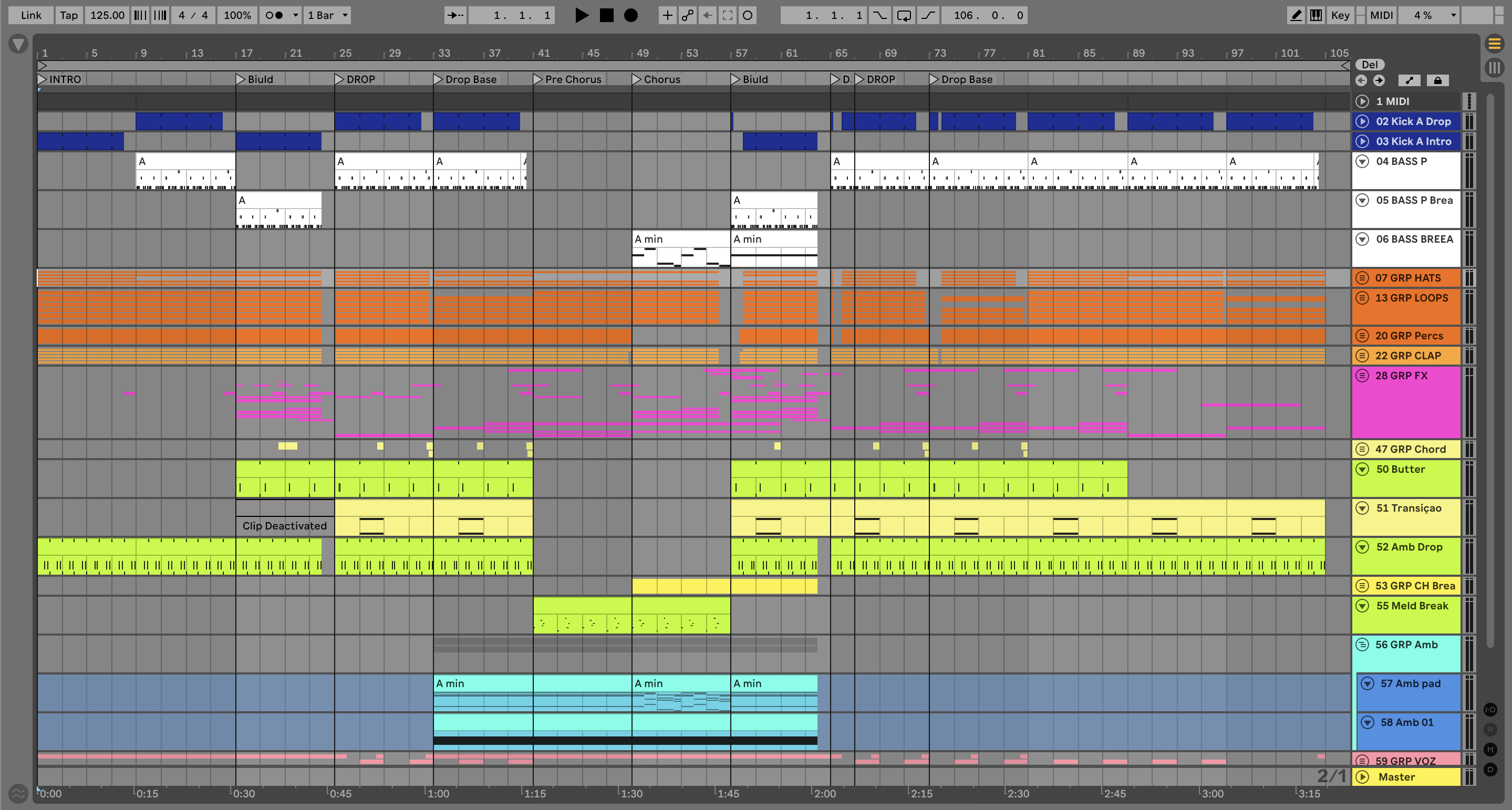This screenshot has height=810, width=1512.
Task: Click the Del locator button
Action: pos(1370,65)
